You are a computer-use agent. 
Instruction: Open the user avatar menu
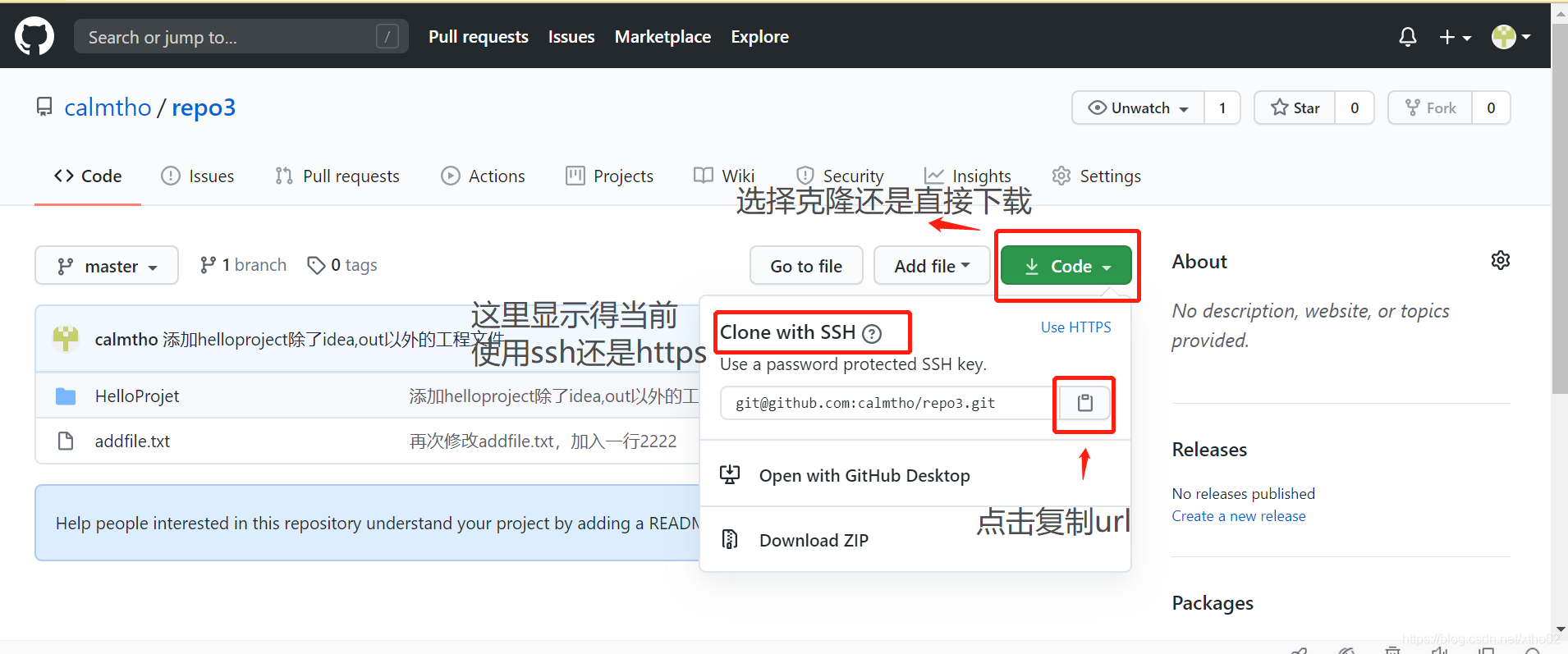pyautogui.click(x=1511, y=37)
